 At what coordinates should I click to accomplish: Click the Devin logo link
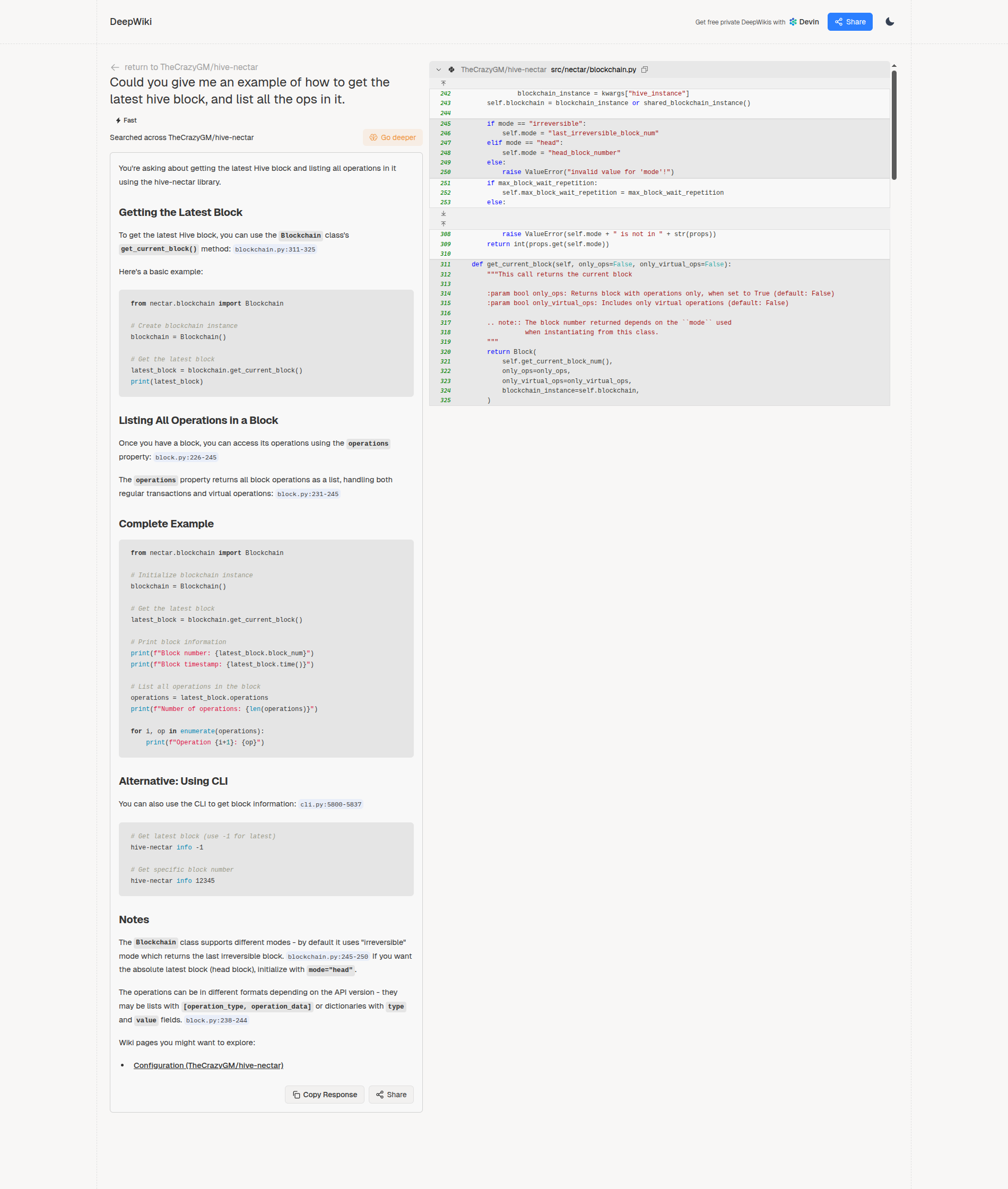tap(803, 22)
